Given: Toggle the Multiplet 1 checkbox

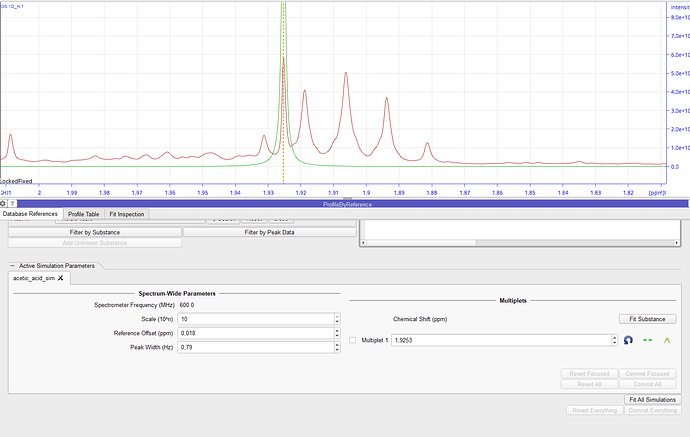Looking at the screenshot, I should click(x=354, y=340).
